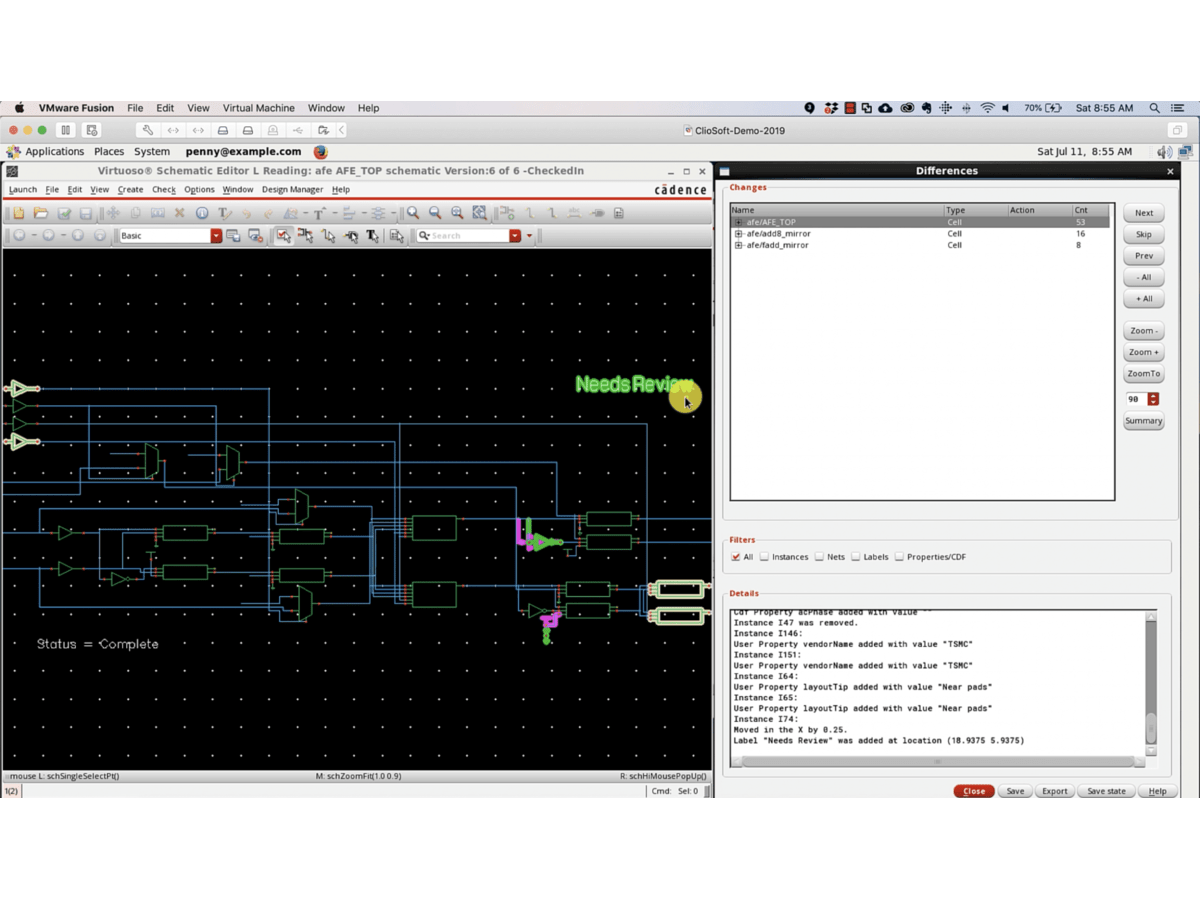Select the Zoom In tool on the toolbar
The image size is (1200, 900).
pos(412,213)
